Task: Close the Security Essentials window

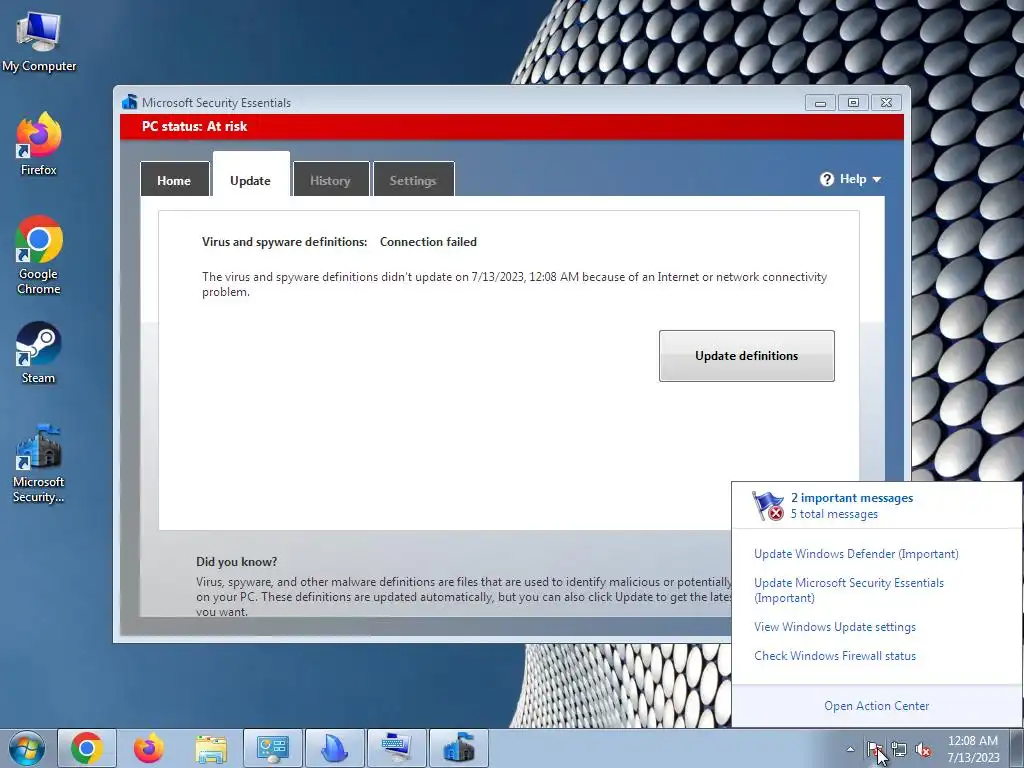Action: (886, 103)
